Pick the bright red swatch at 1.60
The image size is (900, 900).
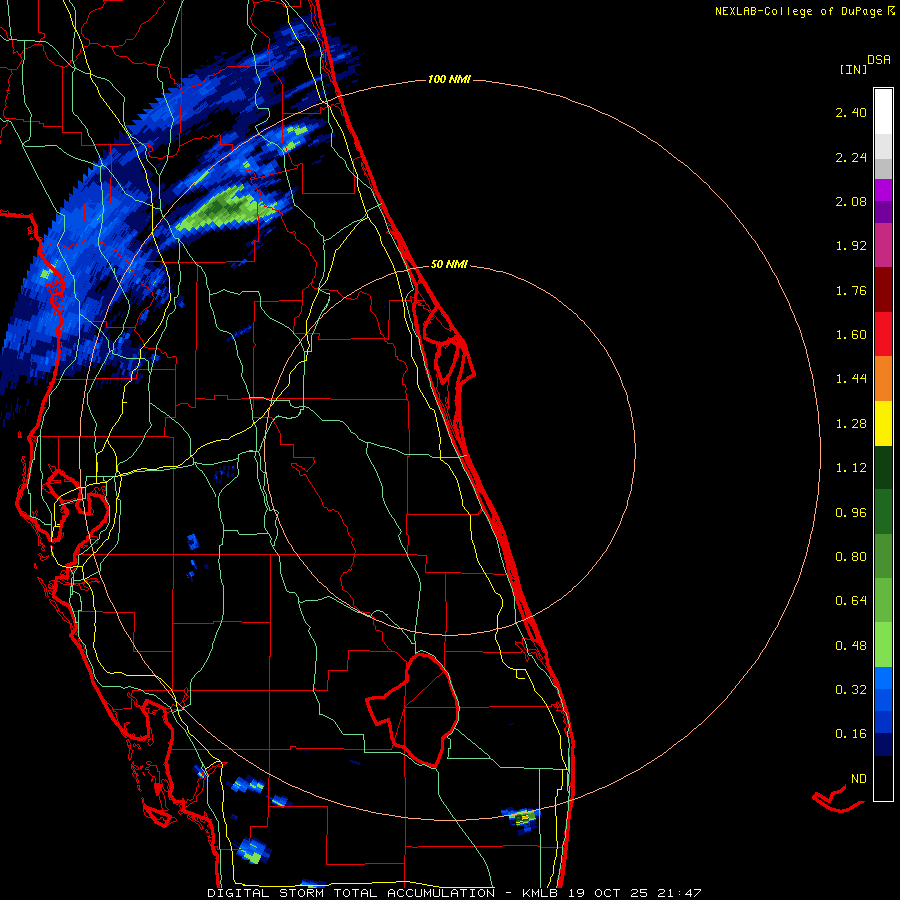click(883, 334)
